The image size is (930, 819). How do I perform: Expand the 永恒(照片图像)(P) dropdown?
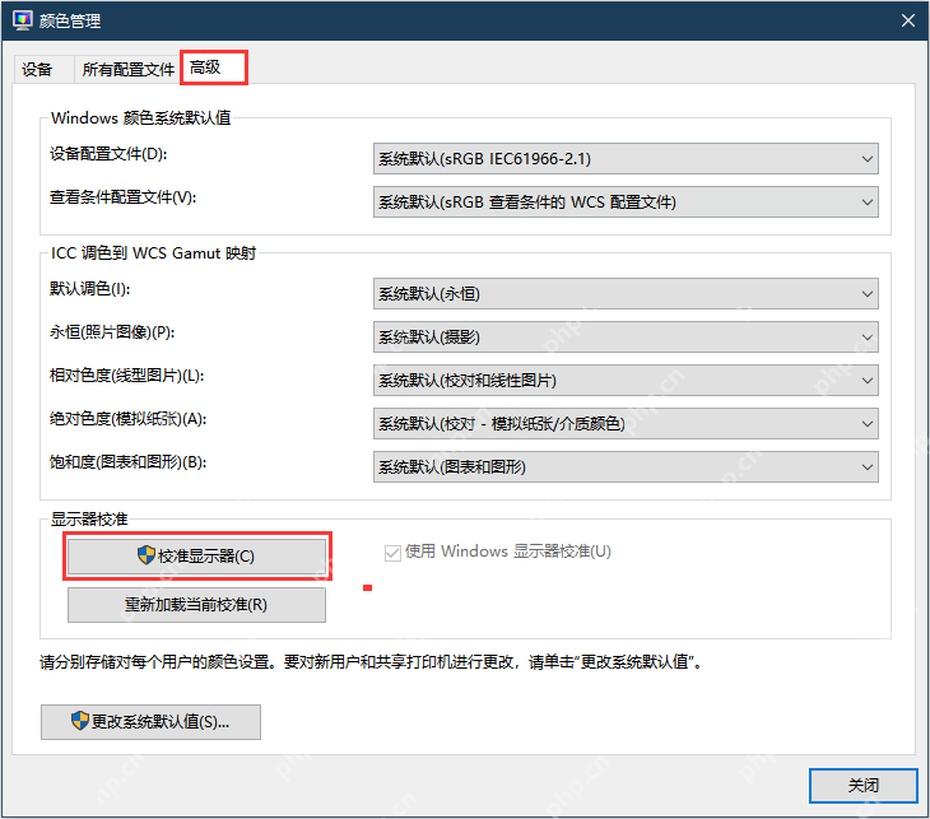(x=626, y=337)
